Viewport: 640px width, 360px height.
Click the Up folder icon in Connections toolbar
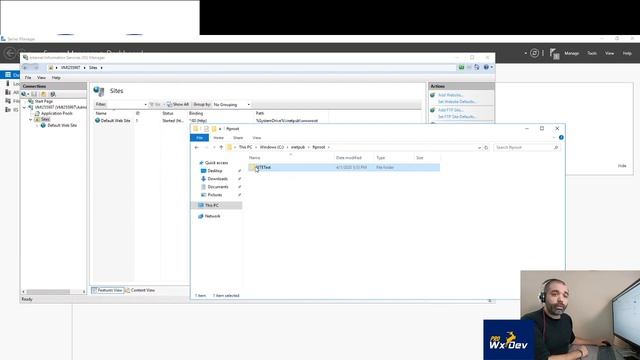[x=43, y=94]
